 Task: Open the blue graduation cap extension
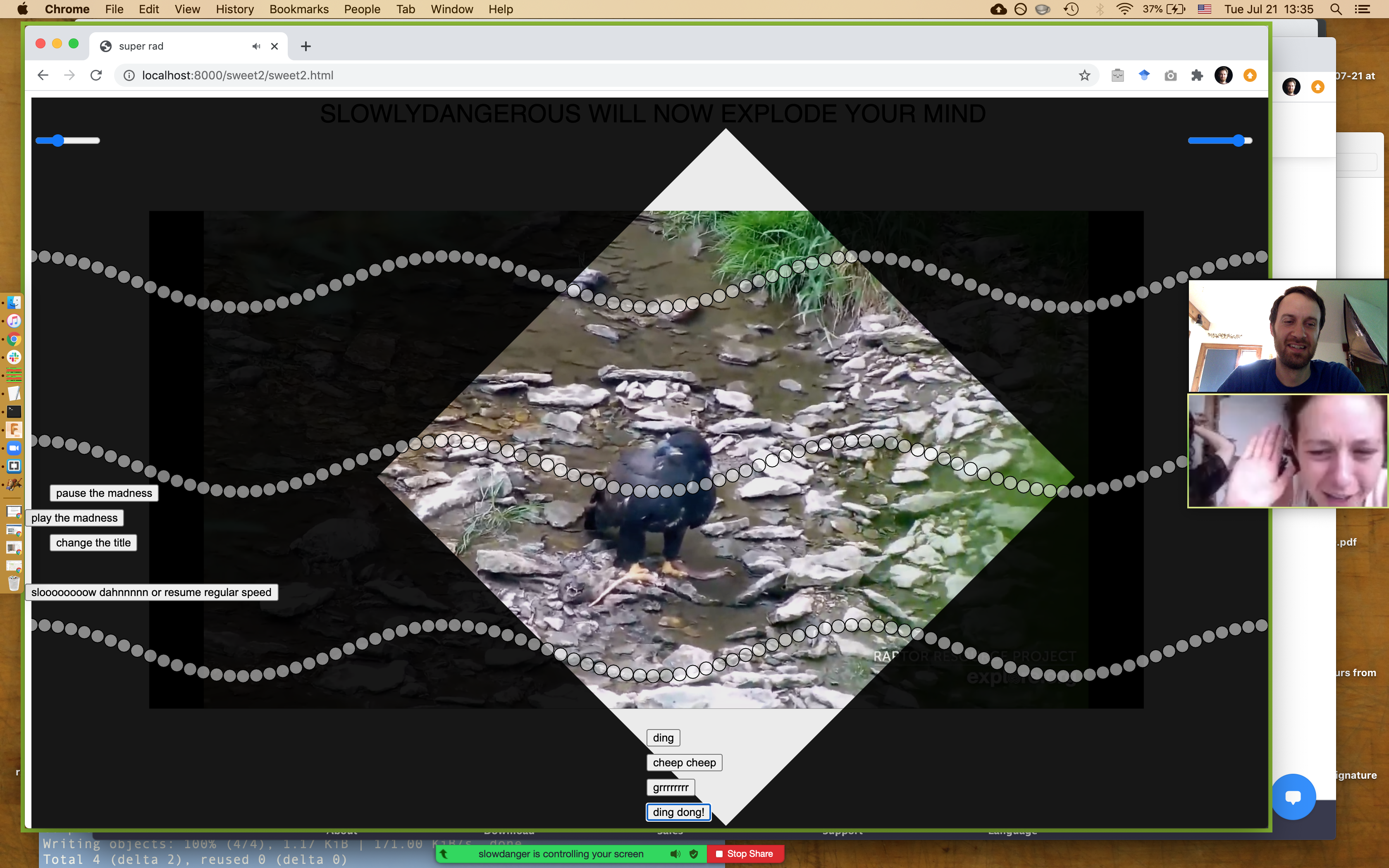tap(1144, 75)
